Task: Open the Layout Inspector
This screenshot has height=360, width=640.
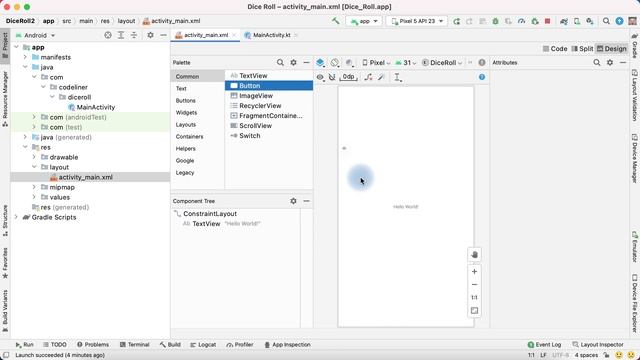Action: [x=598, y=344]
